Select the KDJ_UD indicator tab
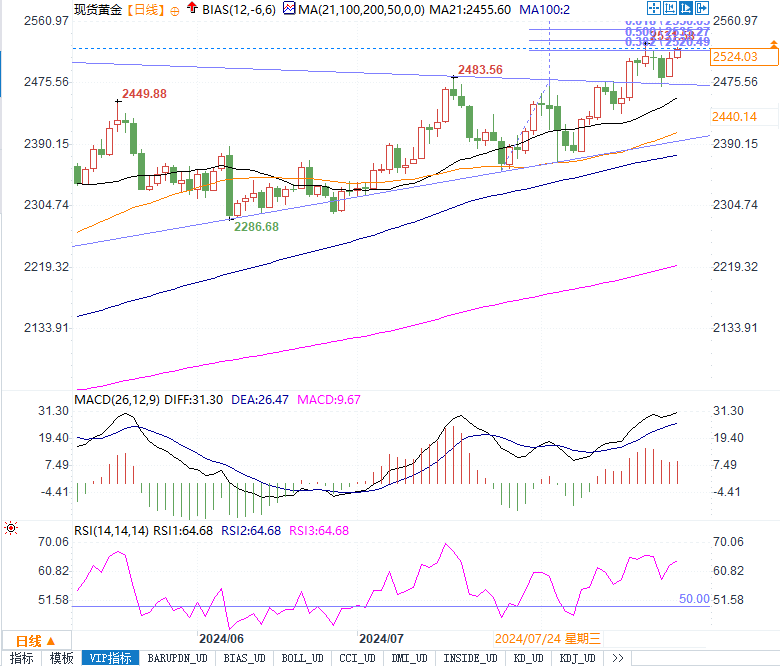The image size is (780, 666). click(578, 658)
